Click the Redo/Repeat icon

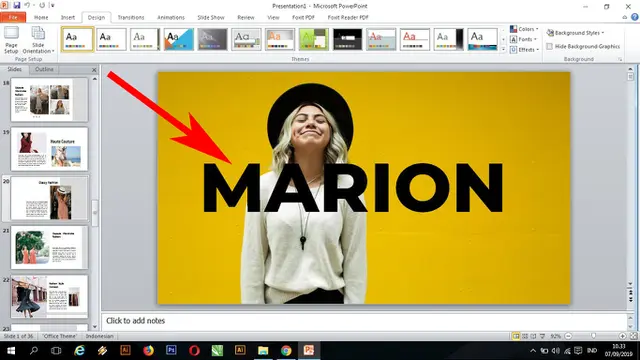42,5
